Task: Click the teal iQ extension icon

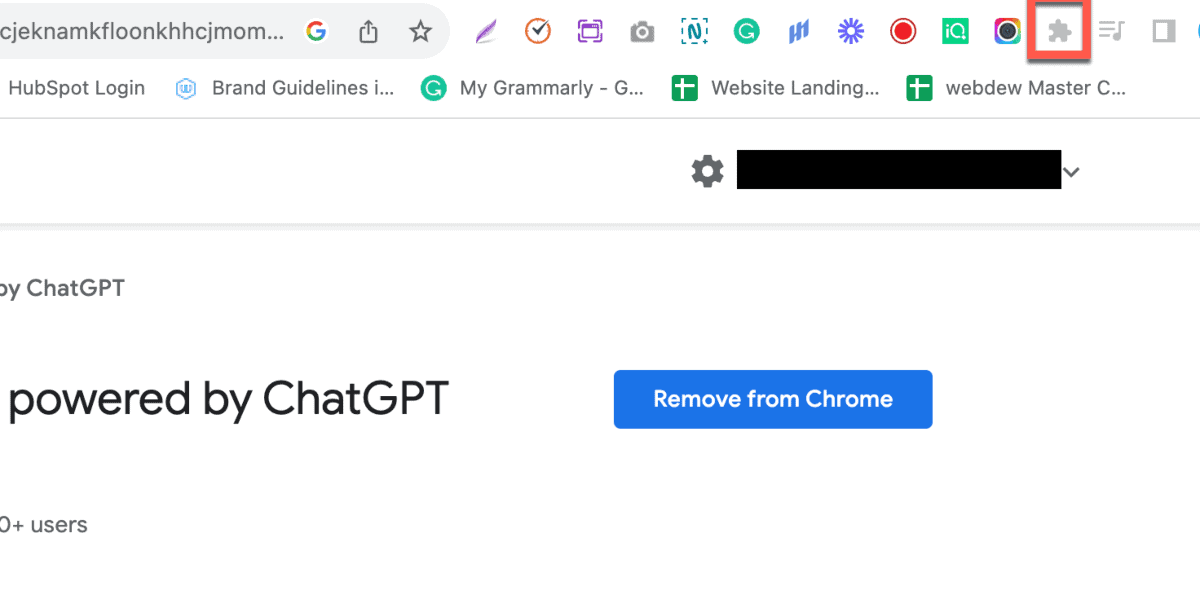Action: point(954,31)
